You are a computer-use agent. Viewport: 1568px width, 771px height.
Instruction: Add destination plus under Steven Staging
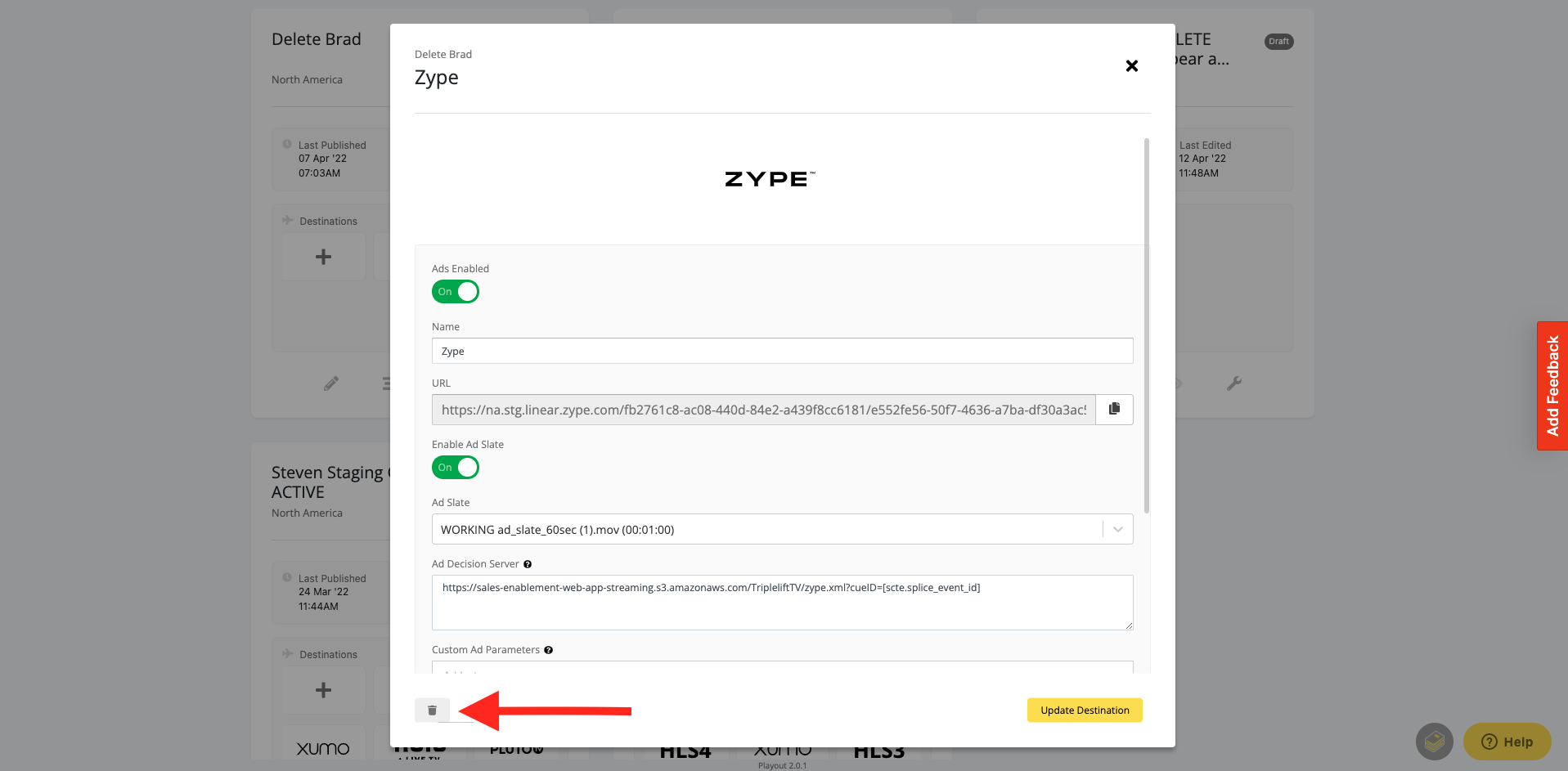pos(324,690)
